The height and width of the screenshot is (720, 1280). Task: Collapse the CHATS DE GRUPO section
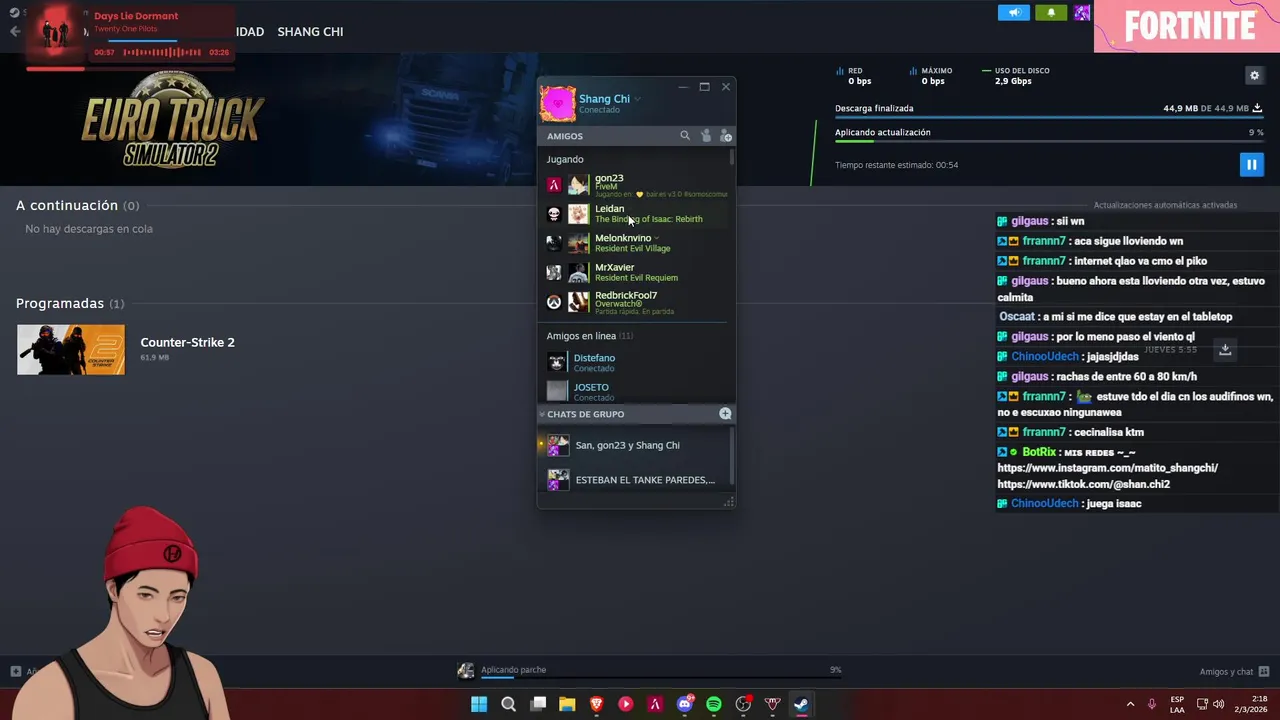click(x=542, y=414)
